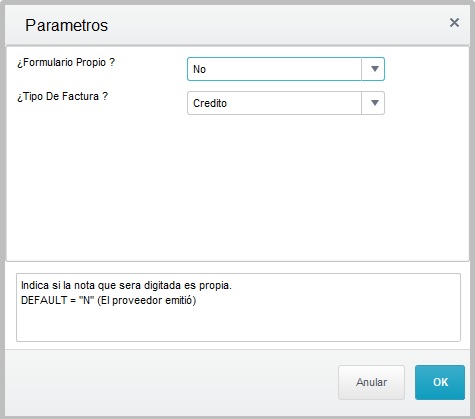475x419 pixels.
Task: Select the combo box showing "Credito"
Action: 286,103
